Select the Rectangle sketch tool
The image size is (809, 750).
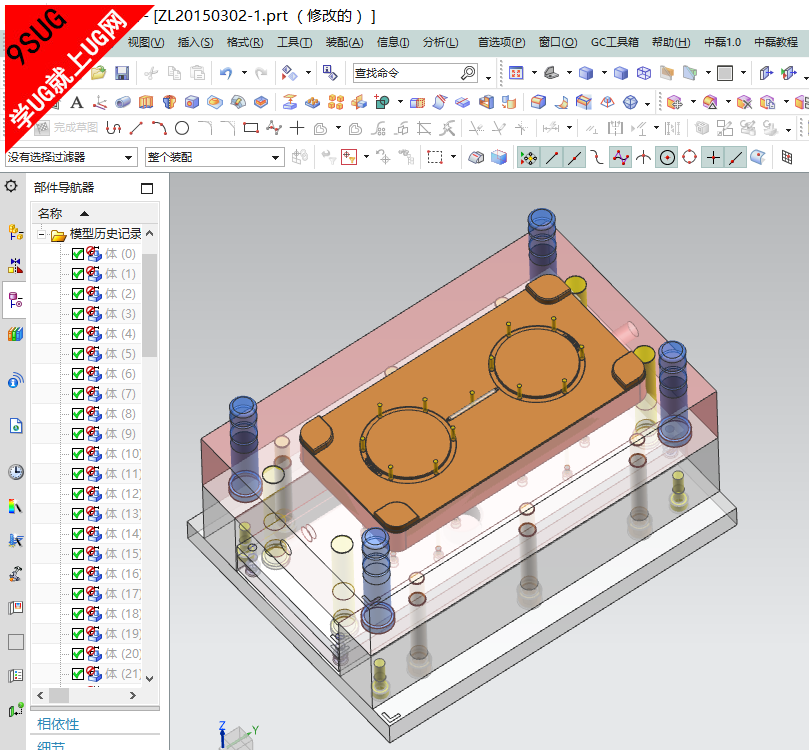pos(251,128)
